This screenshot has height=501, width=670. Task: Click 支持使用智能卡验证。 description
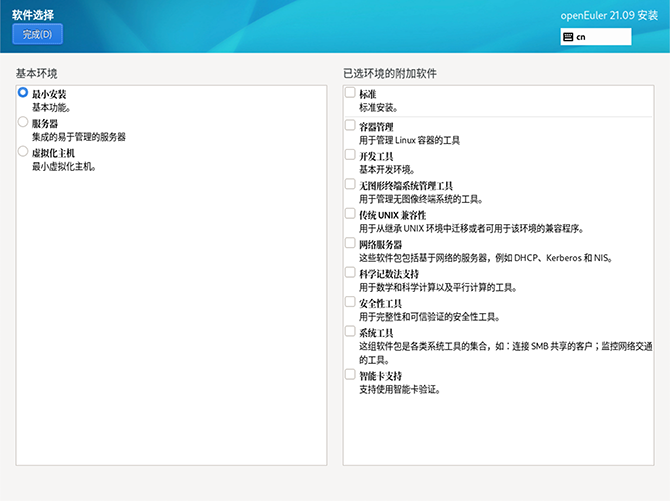[x=400, y=390]
